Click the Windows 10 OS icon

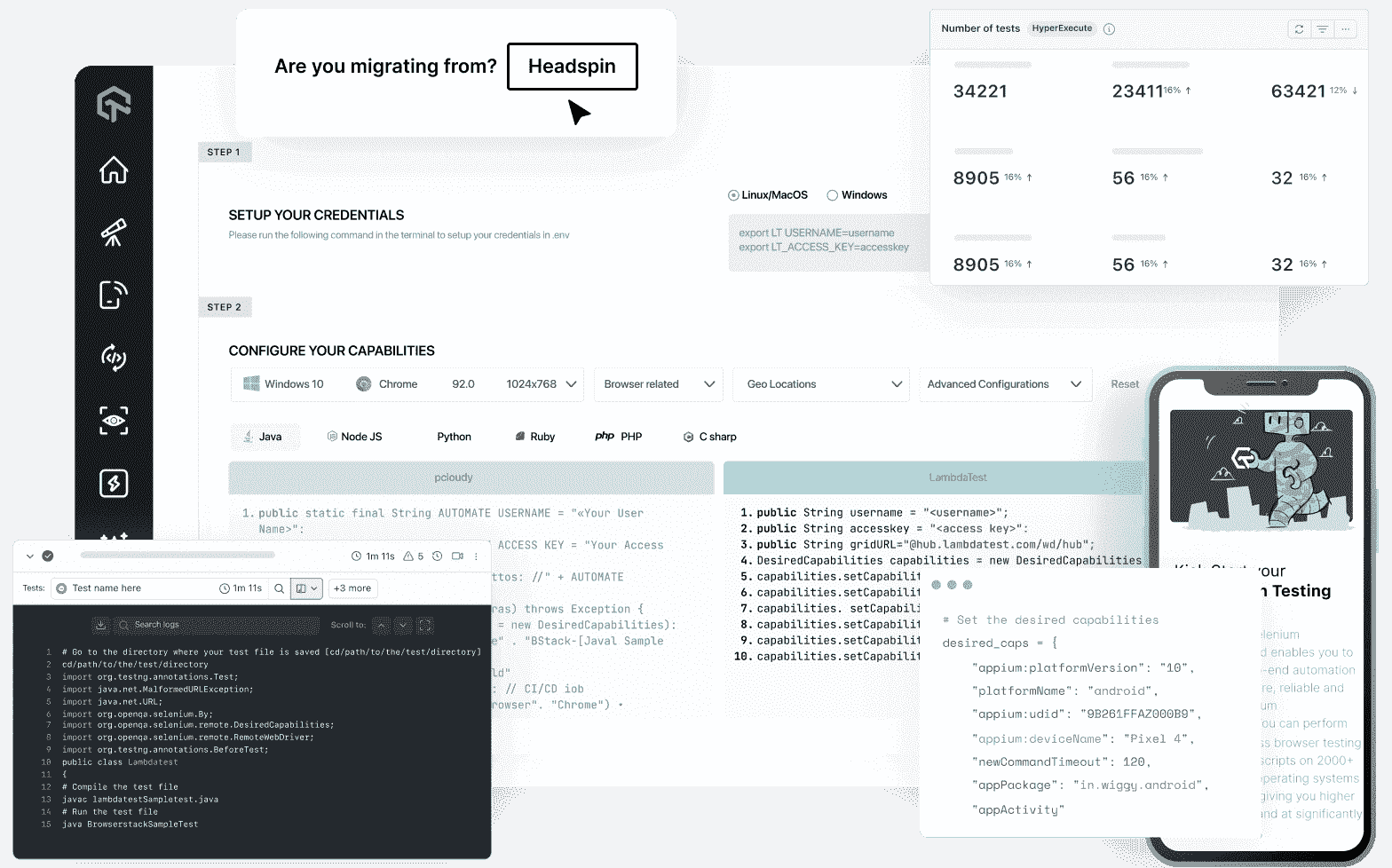point(251,384)
